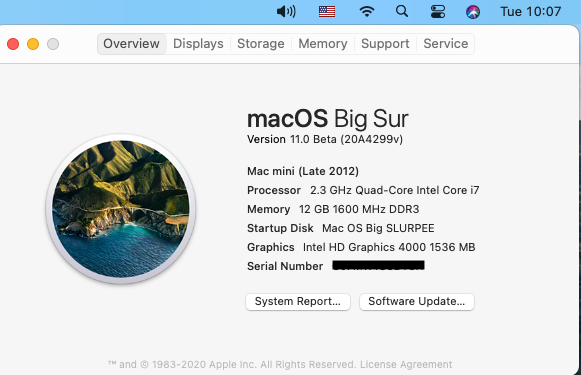Click the 2.3 GHz Quad-Core Intel Core i7 value
Viewport: 581px width, 375px height.
point(395,190)
